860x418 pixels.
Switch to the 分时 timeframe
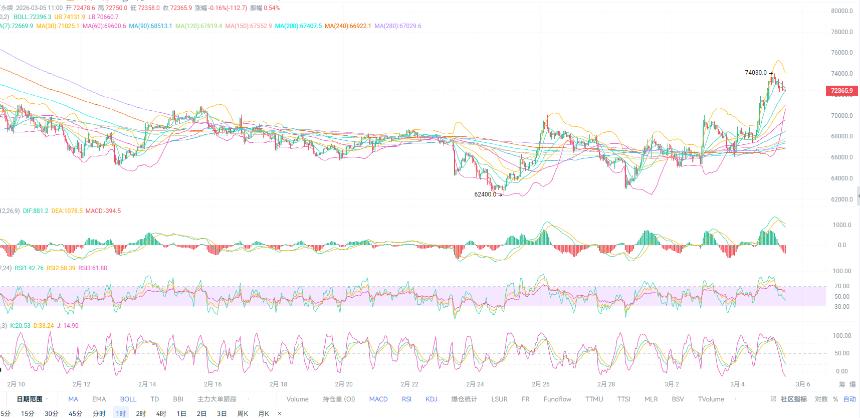[99, 413]
